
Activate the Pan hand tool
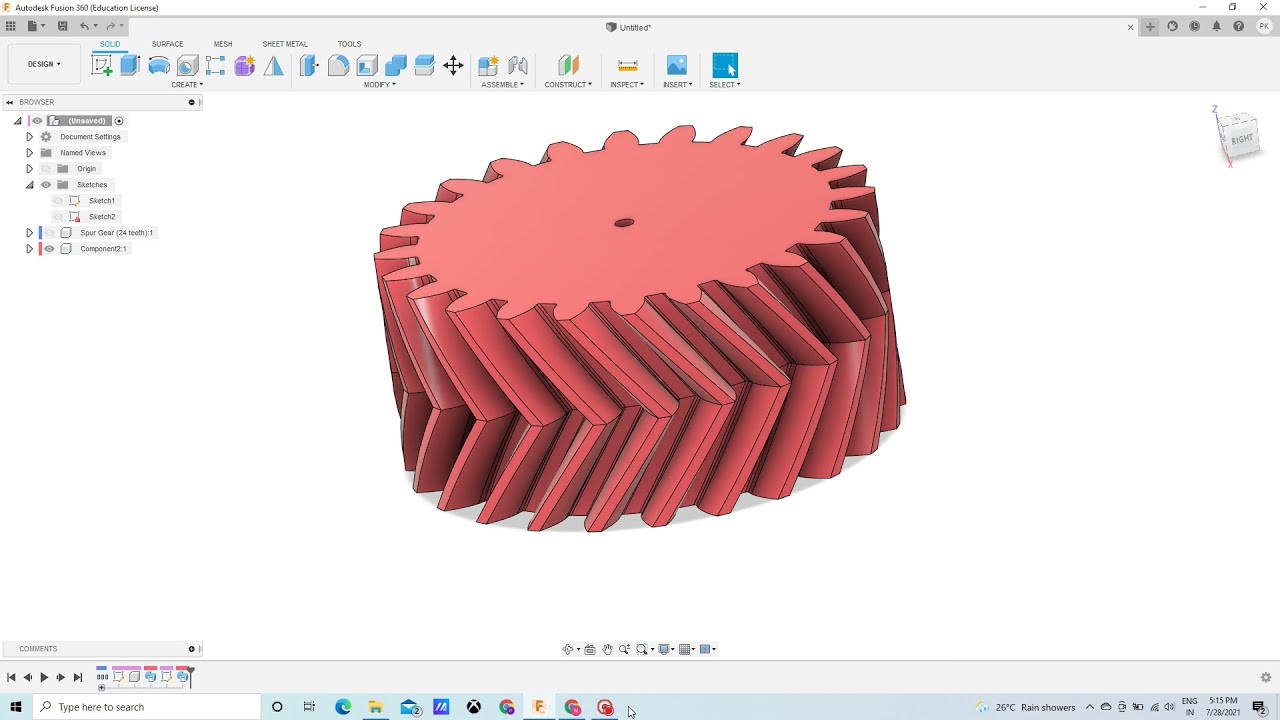click(607, 649)
